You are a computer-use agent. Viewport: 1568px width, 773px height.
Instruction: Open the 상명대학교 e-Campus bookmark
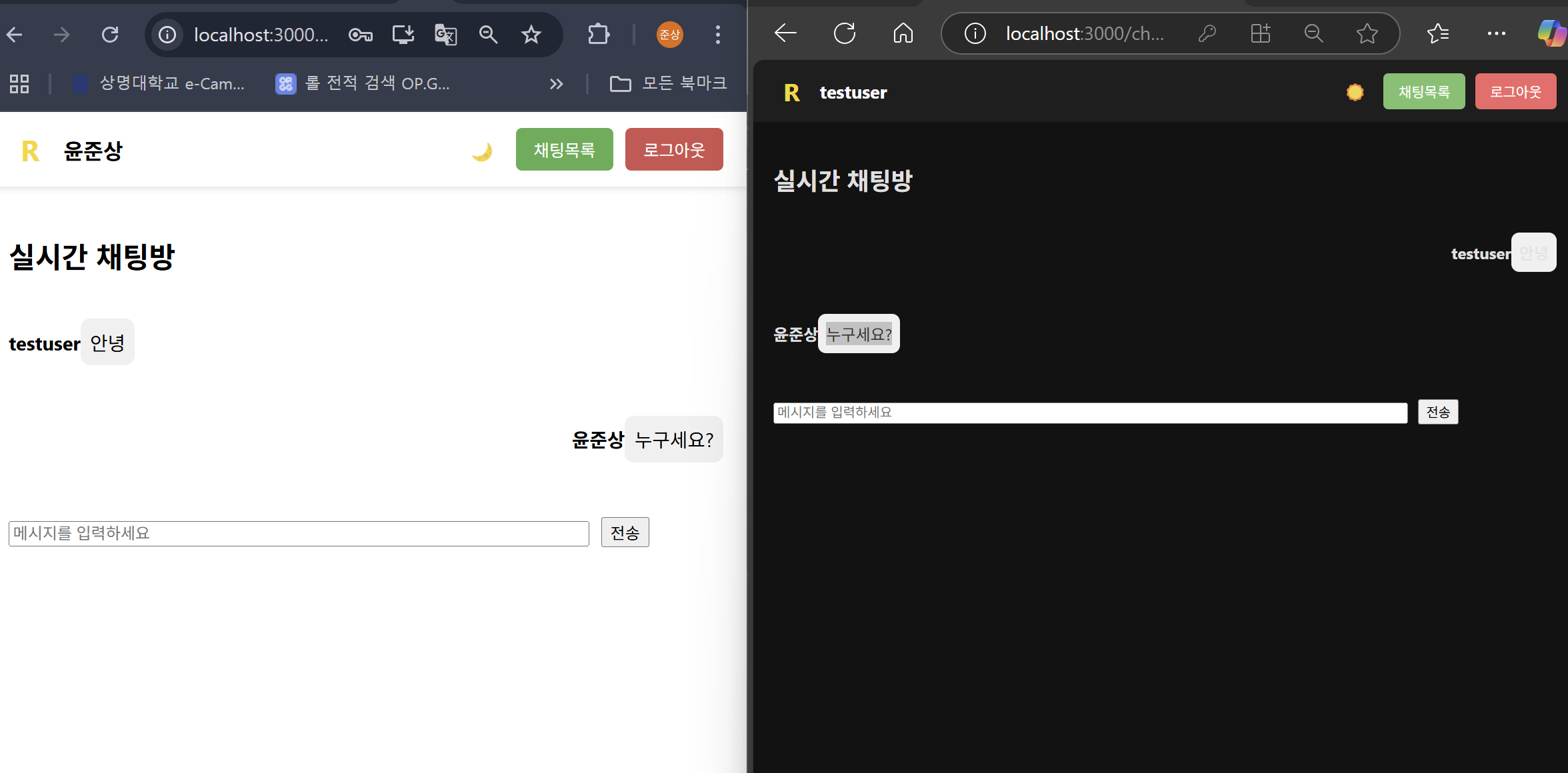pos(160,84)
